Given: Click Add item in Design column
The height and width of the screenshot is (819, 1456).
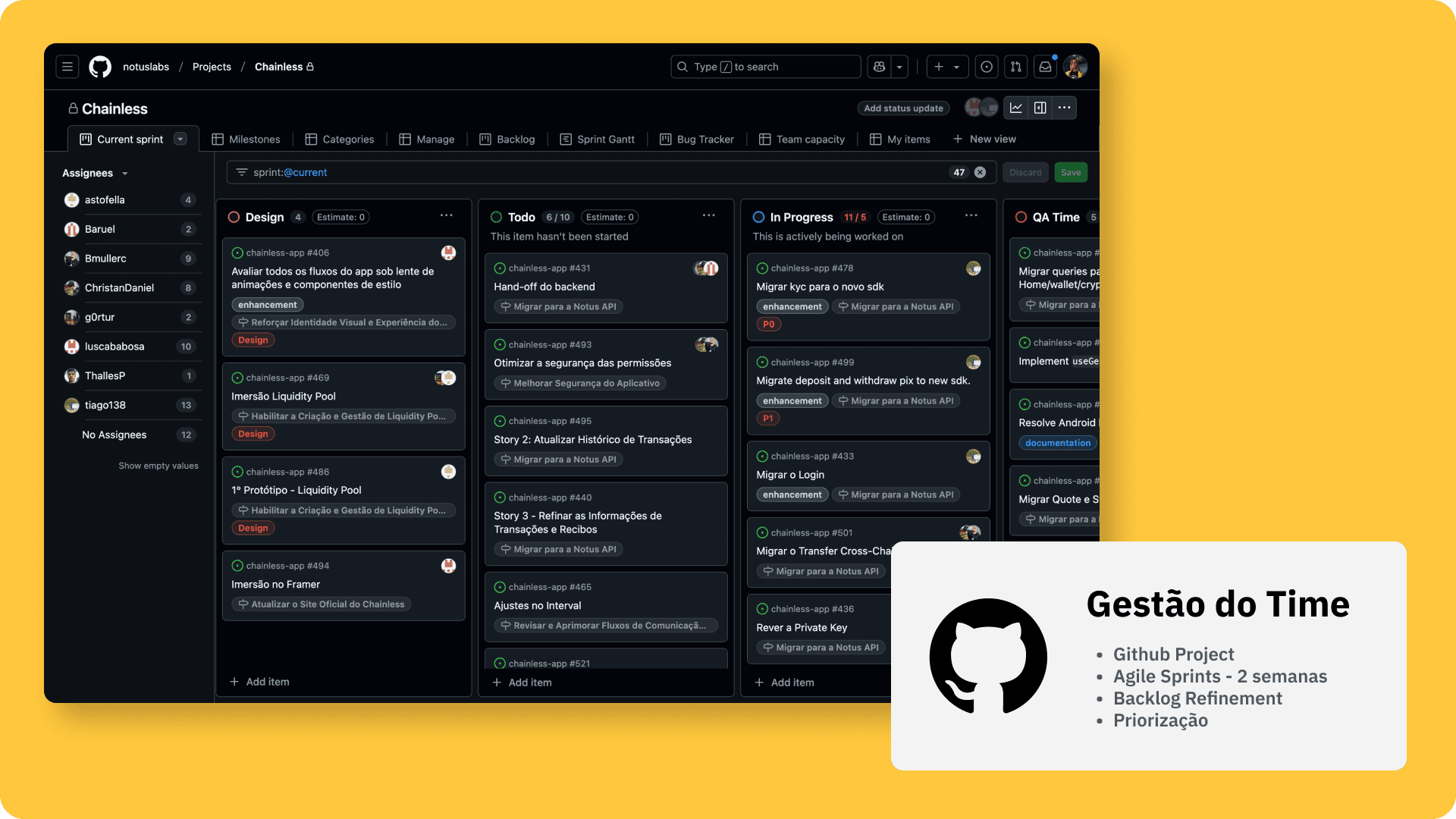Looking at the screenshot, I should 259,682.
